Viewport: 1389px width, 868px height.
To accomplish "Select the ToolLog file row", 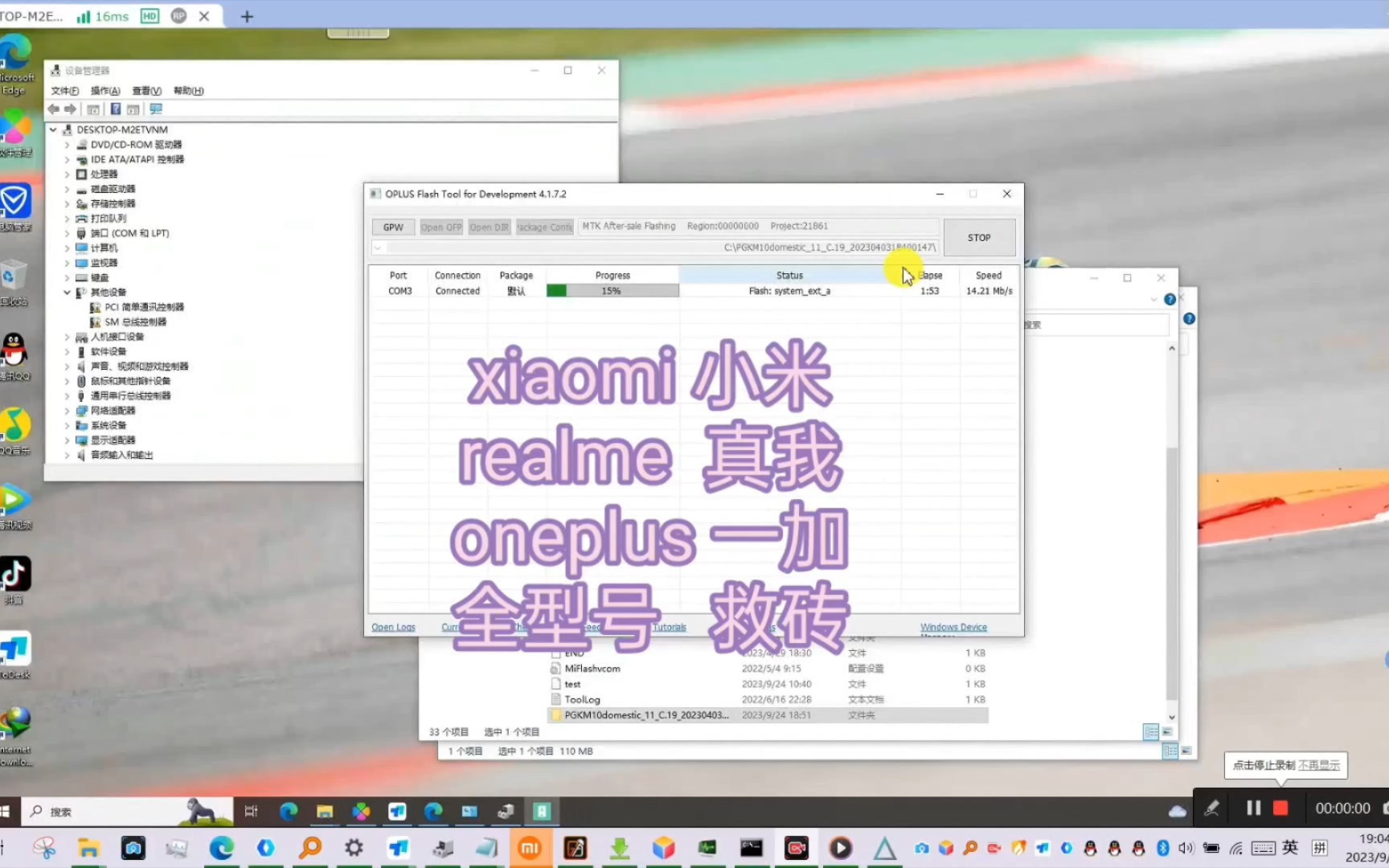I will (768, 700).
